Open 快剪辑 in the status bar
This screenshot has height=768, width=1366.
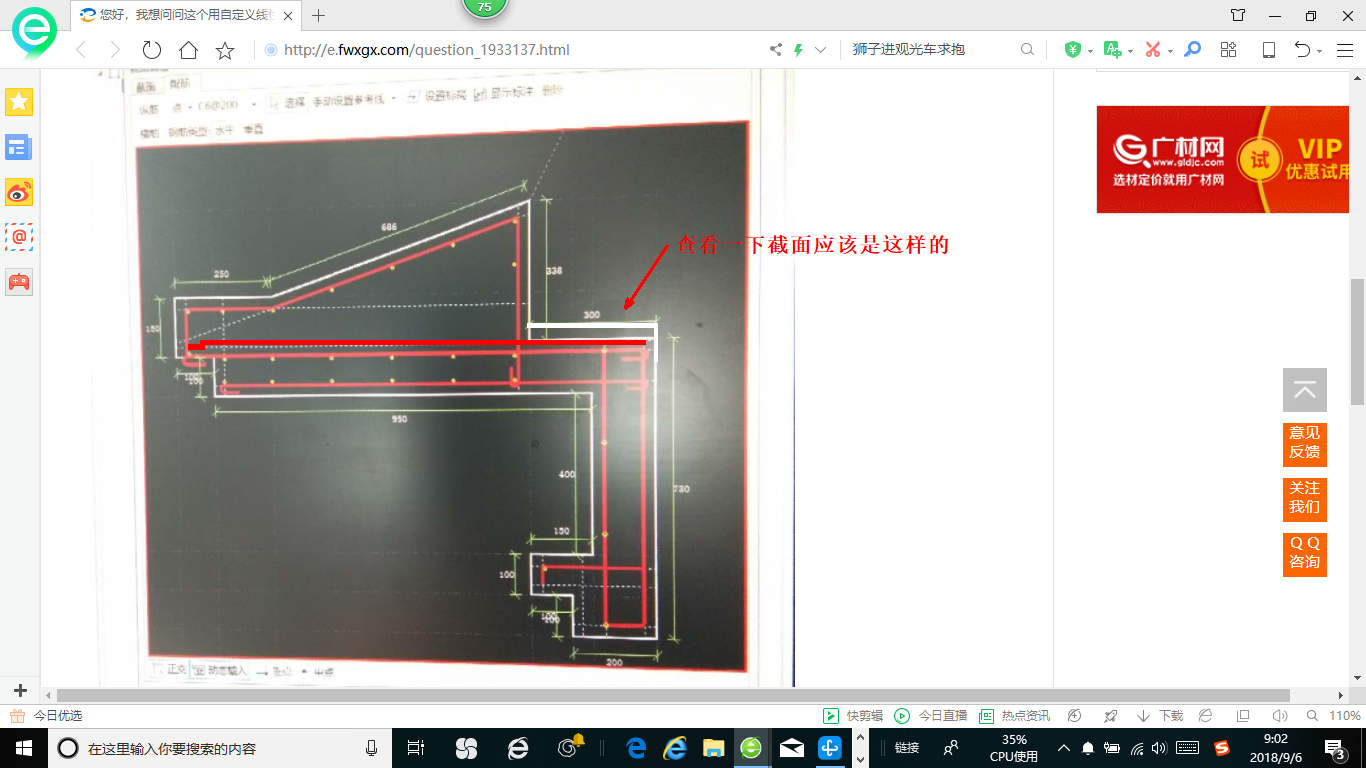tap(853, 716)
